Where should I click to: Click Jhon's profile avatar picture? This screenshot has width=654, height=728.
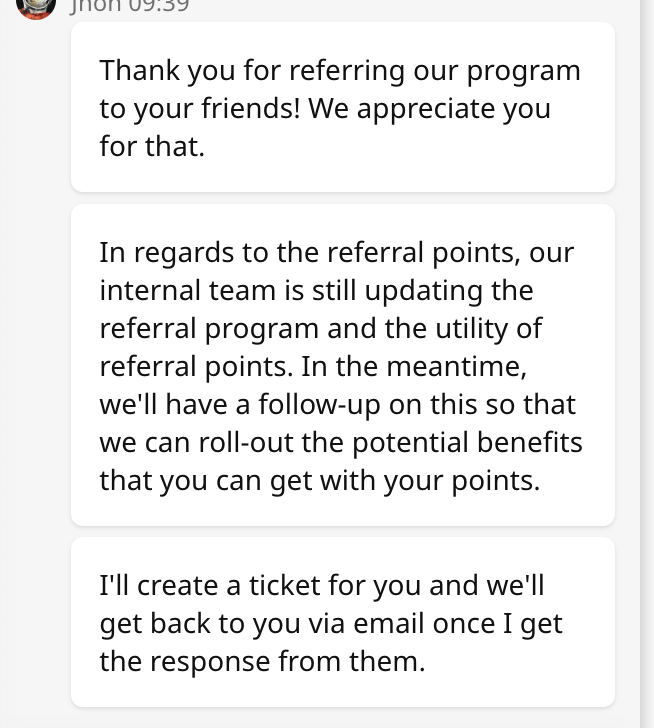point(36,6)
